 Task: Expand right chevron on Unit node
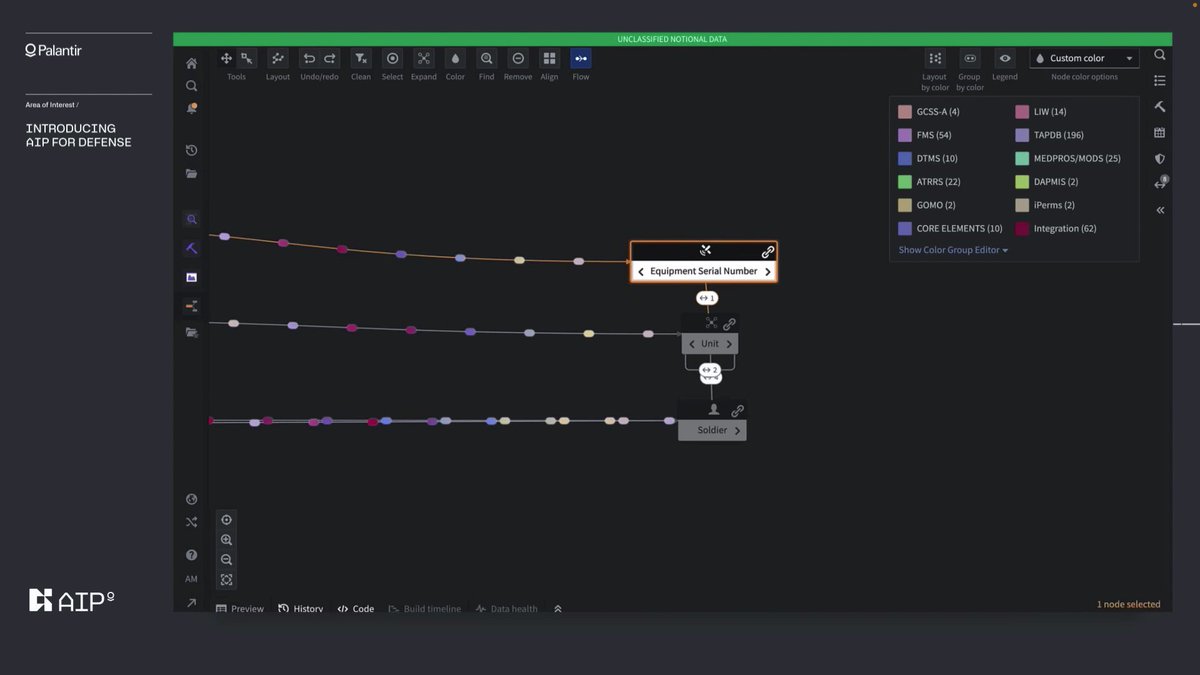click(729, 344)
